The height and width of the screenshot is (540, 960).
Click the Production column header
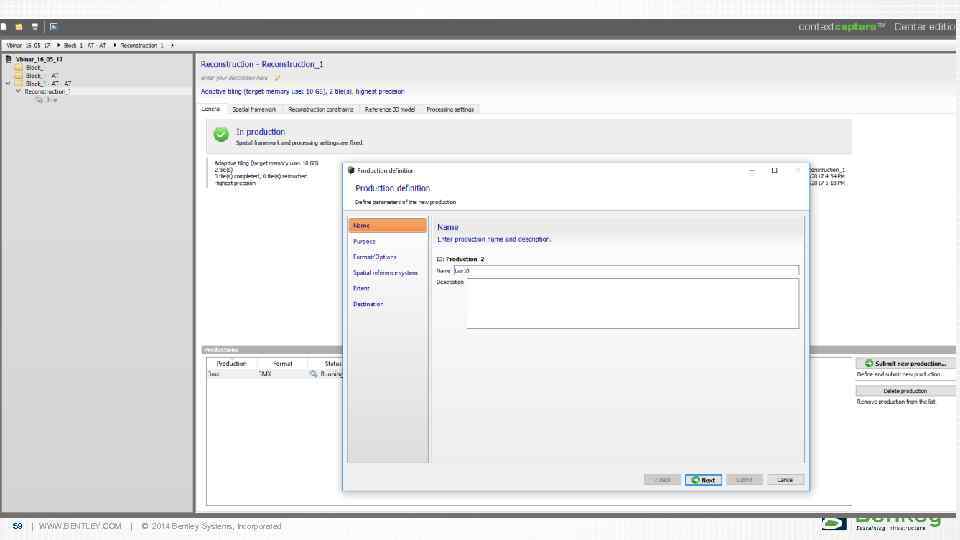[231, 364]
